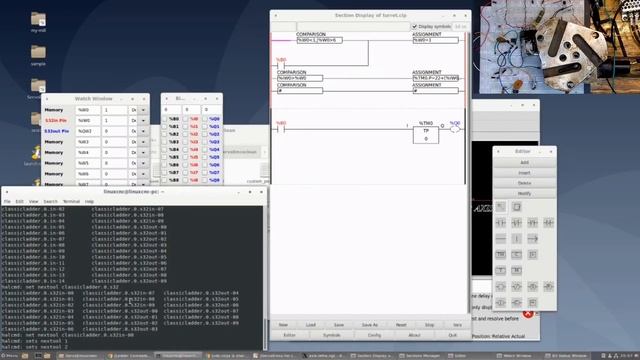This screenshot has height=360, width=640.
Task: Click the Stop button in Section Display
Action: tap(429, 325)
